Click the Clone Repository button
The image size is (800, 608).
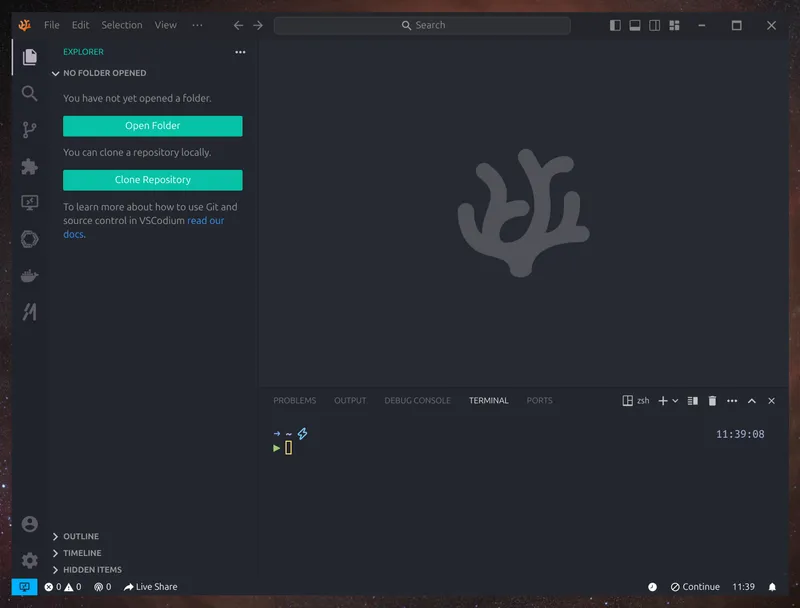[153, 180]
